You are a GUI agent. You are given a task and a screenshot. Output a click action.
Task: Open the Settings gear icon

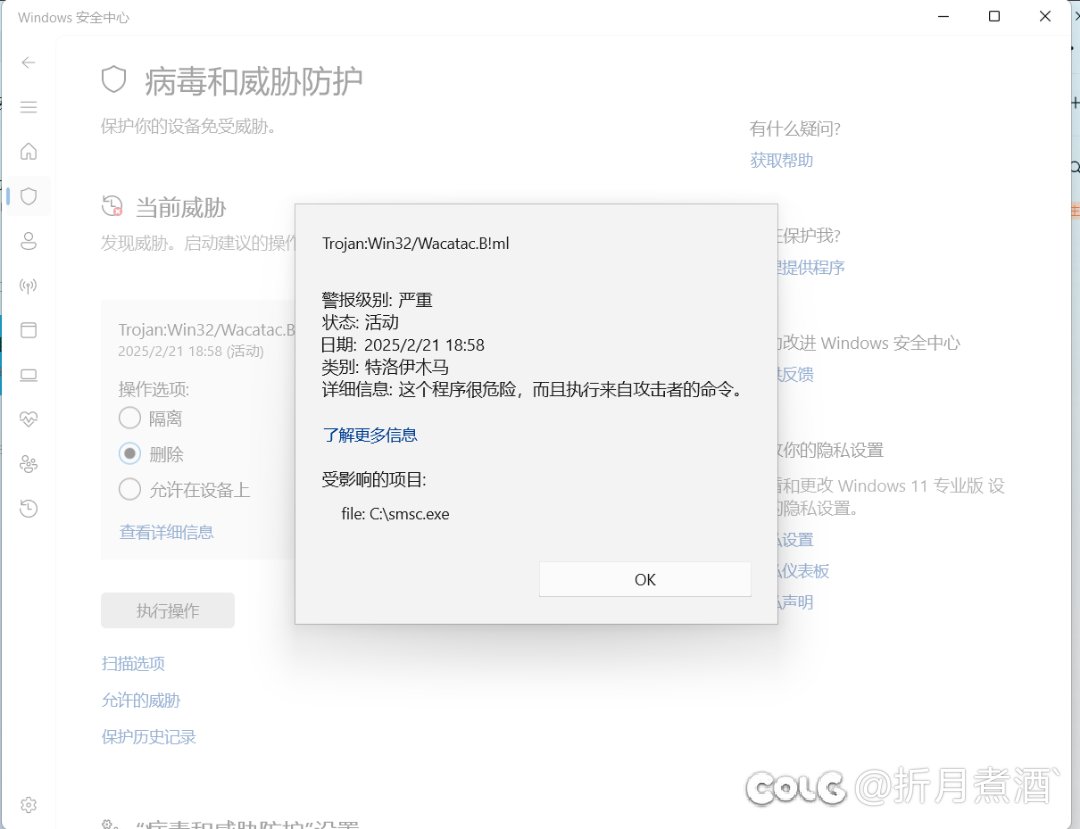[28, 805]
